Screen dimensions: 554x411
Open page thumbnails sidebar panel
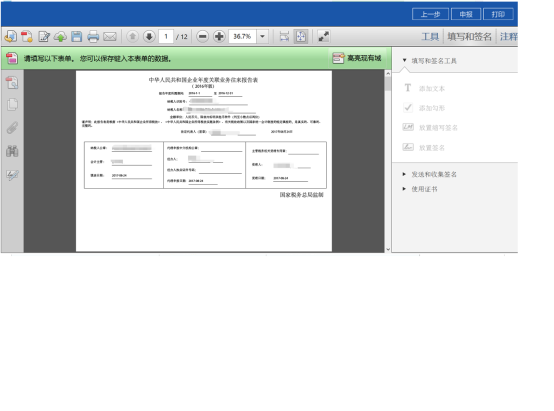pos(12,105)
